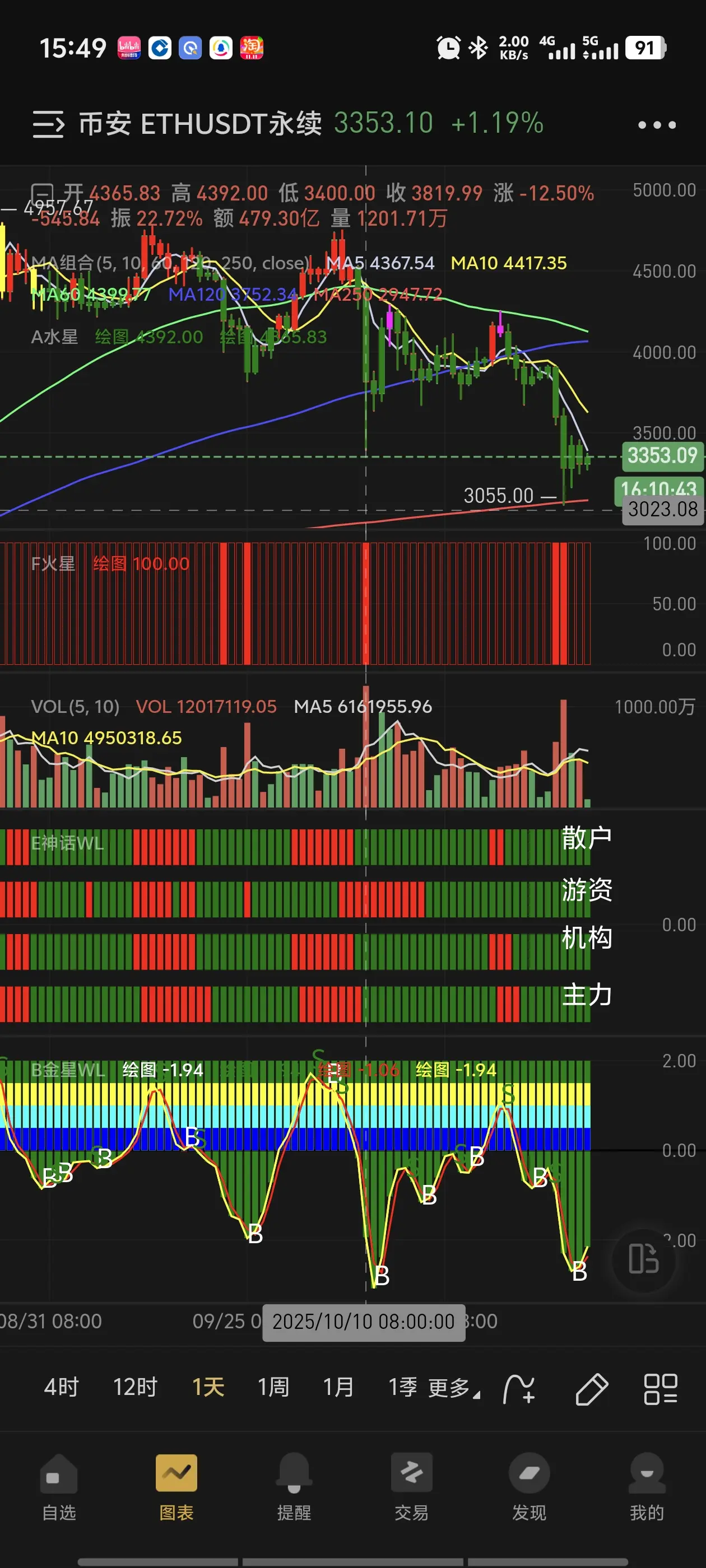Tap the MA5 4367.54 value
This screenshot has width=706, height=1568.
[380, 263]
